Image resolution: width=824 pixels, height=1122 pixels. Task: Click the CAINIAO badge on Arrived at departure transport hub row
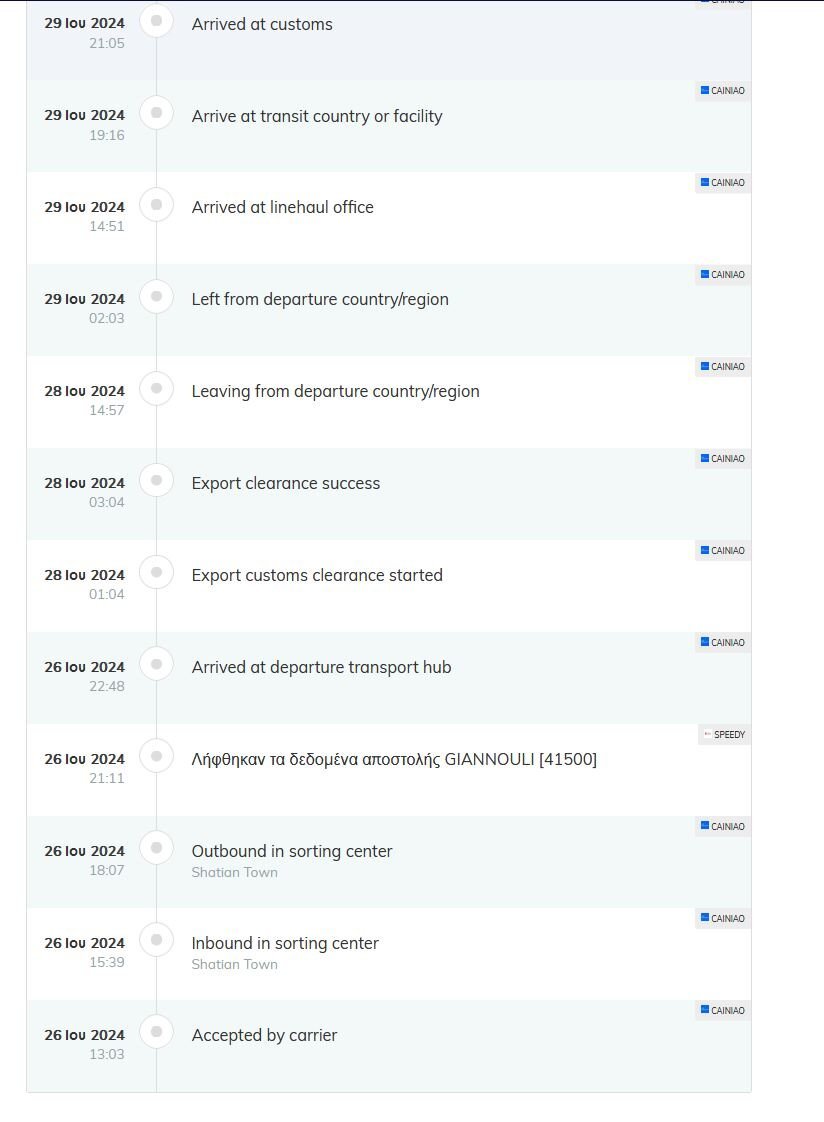coord(722,643)
